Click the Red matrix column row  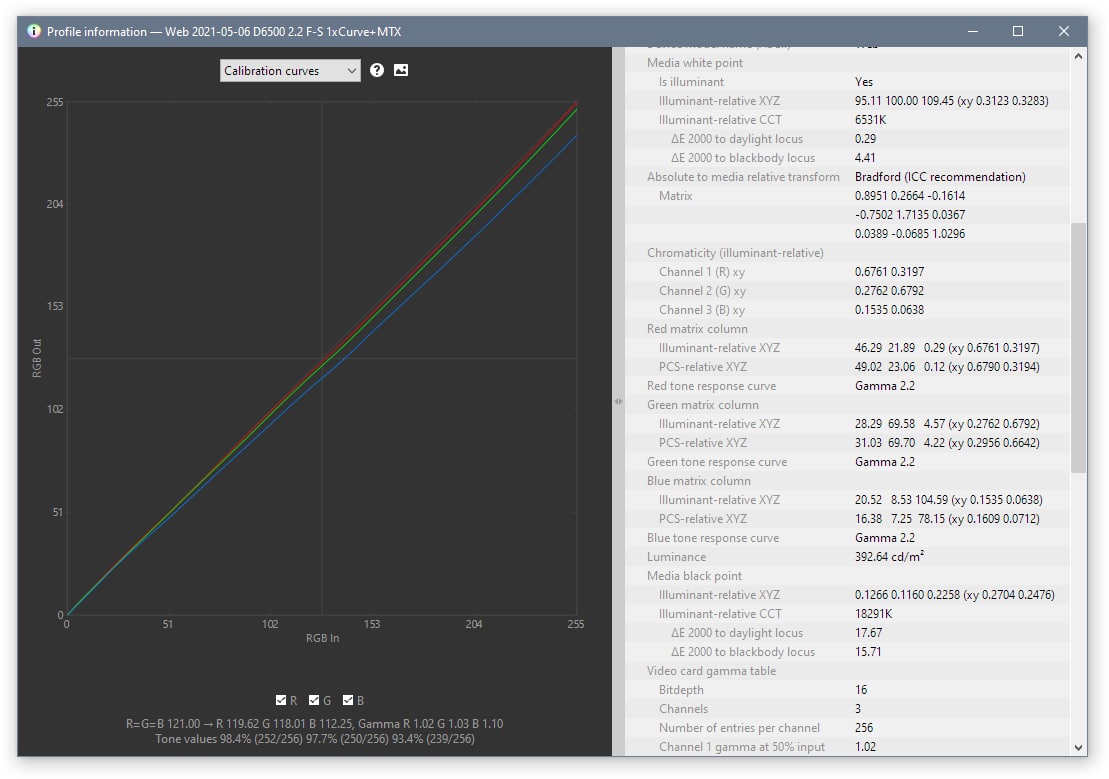(697, 329)
